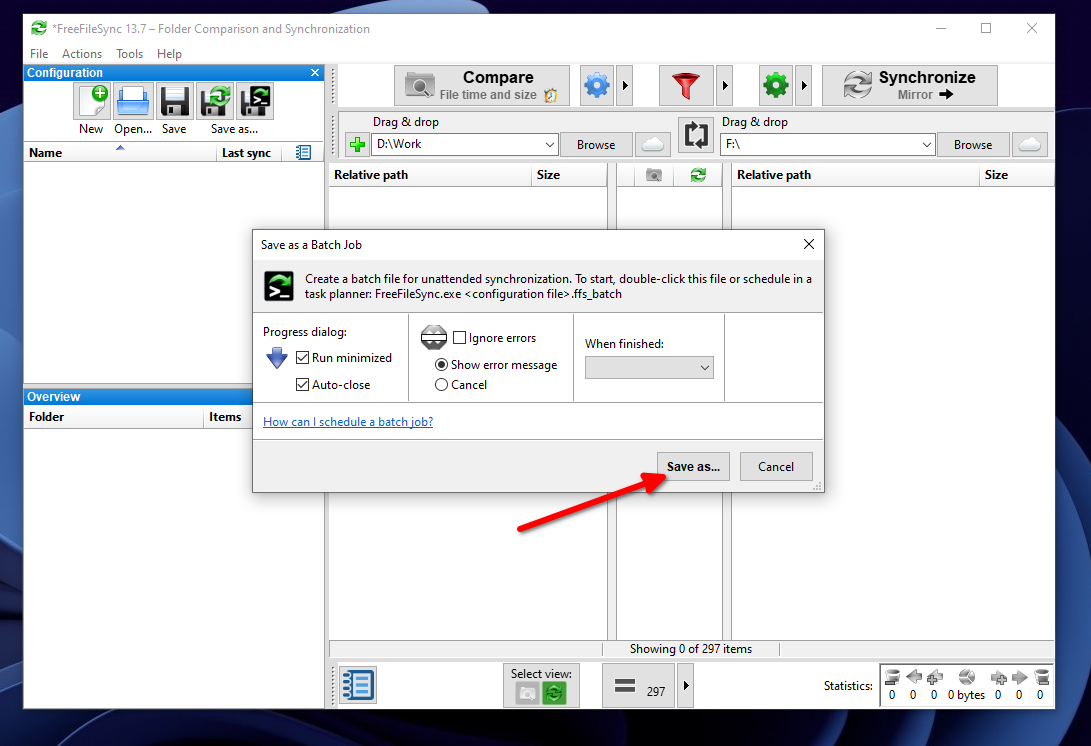Open synchronization settings green gear icon
1091x746 pixels.
pos(776,86)
